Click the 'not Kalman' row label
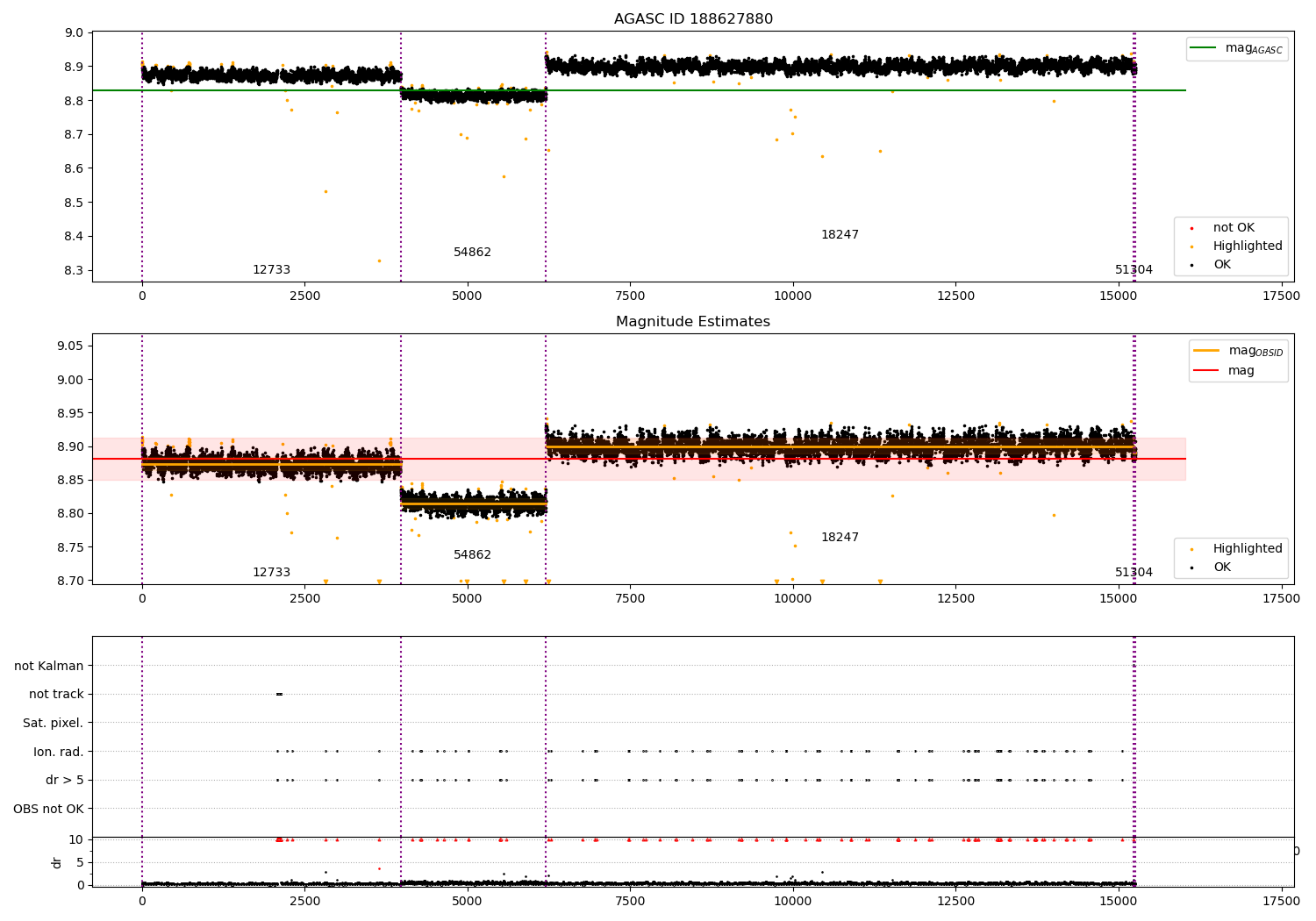 [49, 666]
